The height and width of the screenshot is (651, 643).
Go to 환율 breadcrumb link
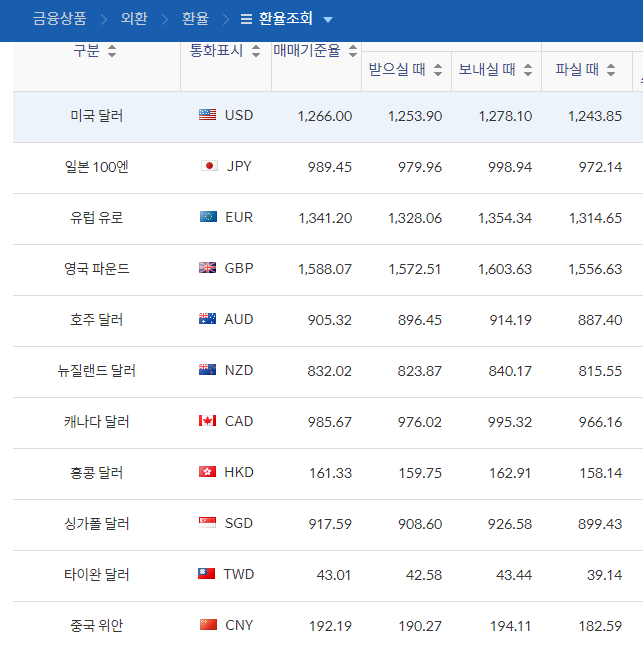[x=195, y=19]
